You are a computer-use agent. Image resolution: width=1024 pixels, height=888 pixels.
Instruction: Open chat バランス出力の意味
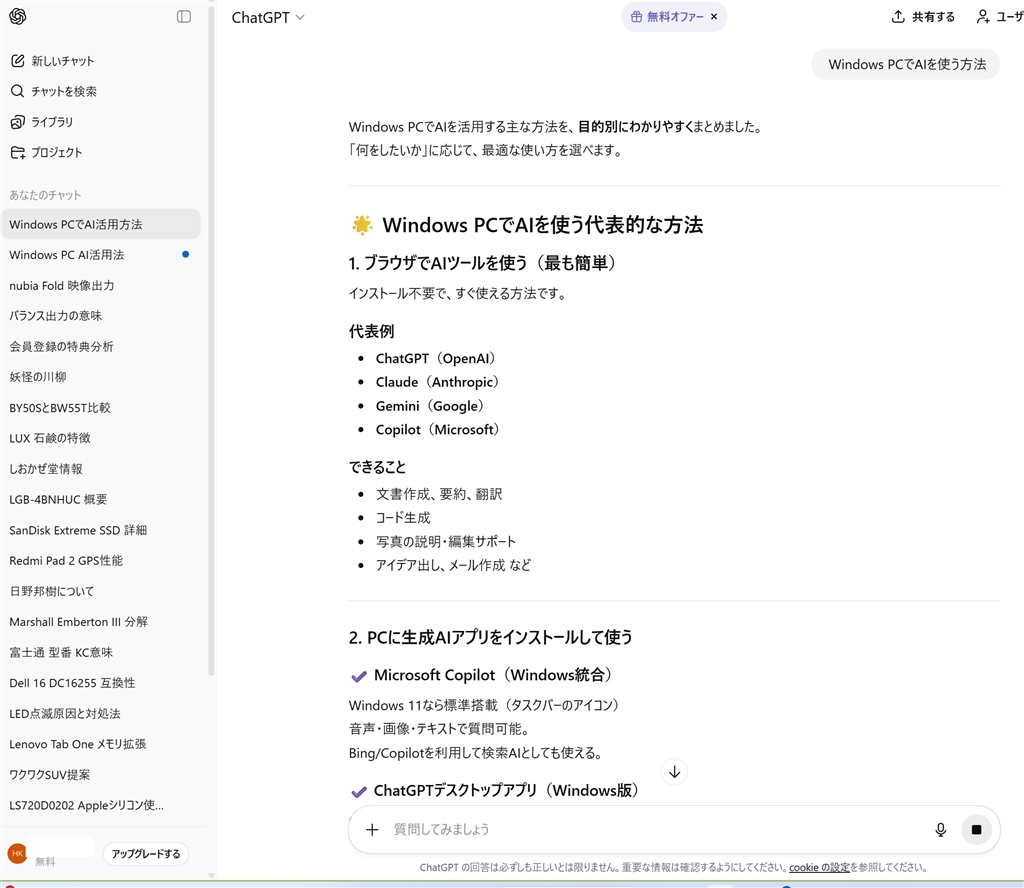(101, 316)
